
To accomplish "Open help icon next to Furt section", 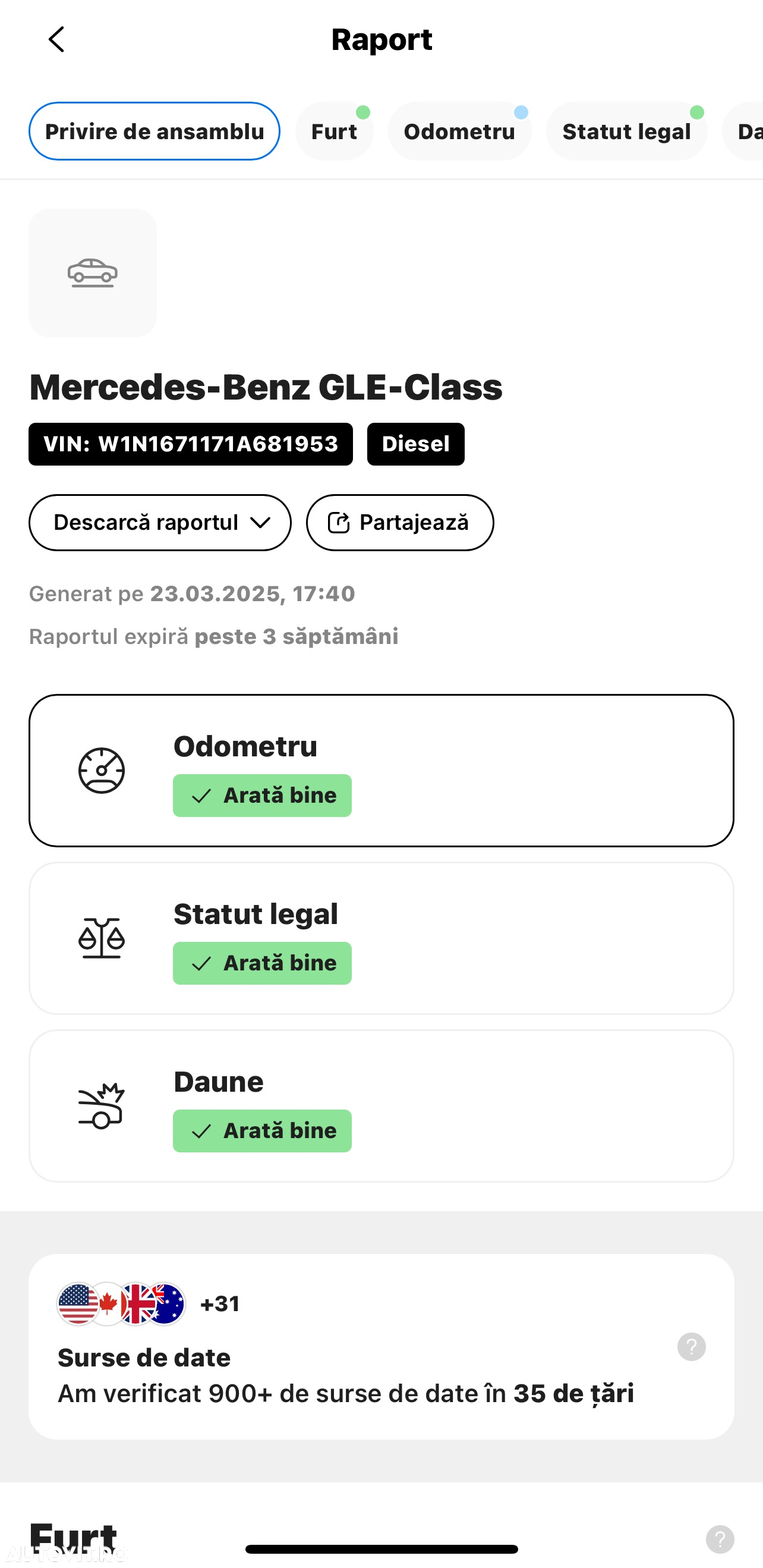I will (720, 1539).
